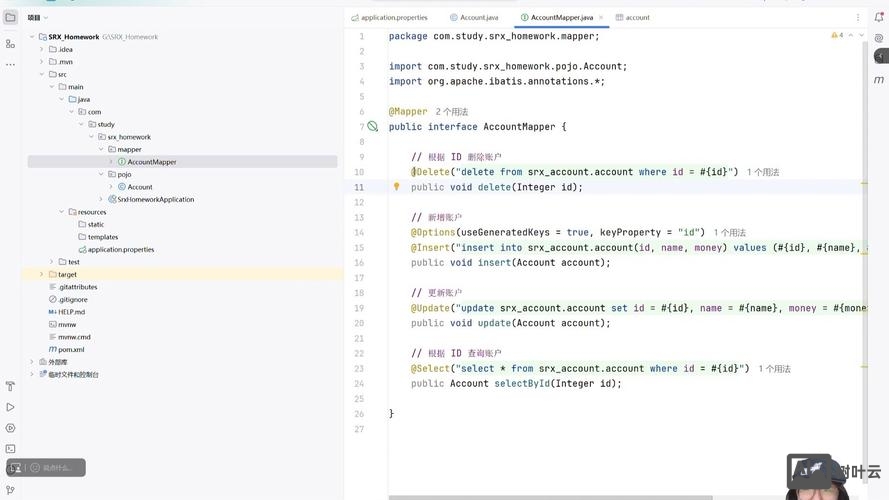
Task: Click the editor horizontal scrollbar
Action: [550, 497]
